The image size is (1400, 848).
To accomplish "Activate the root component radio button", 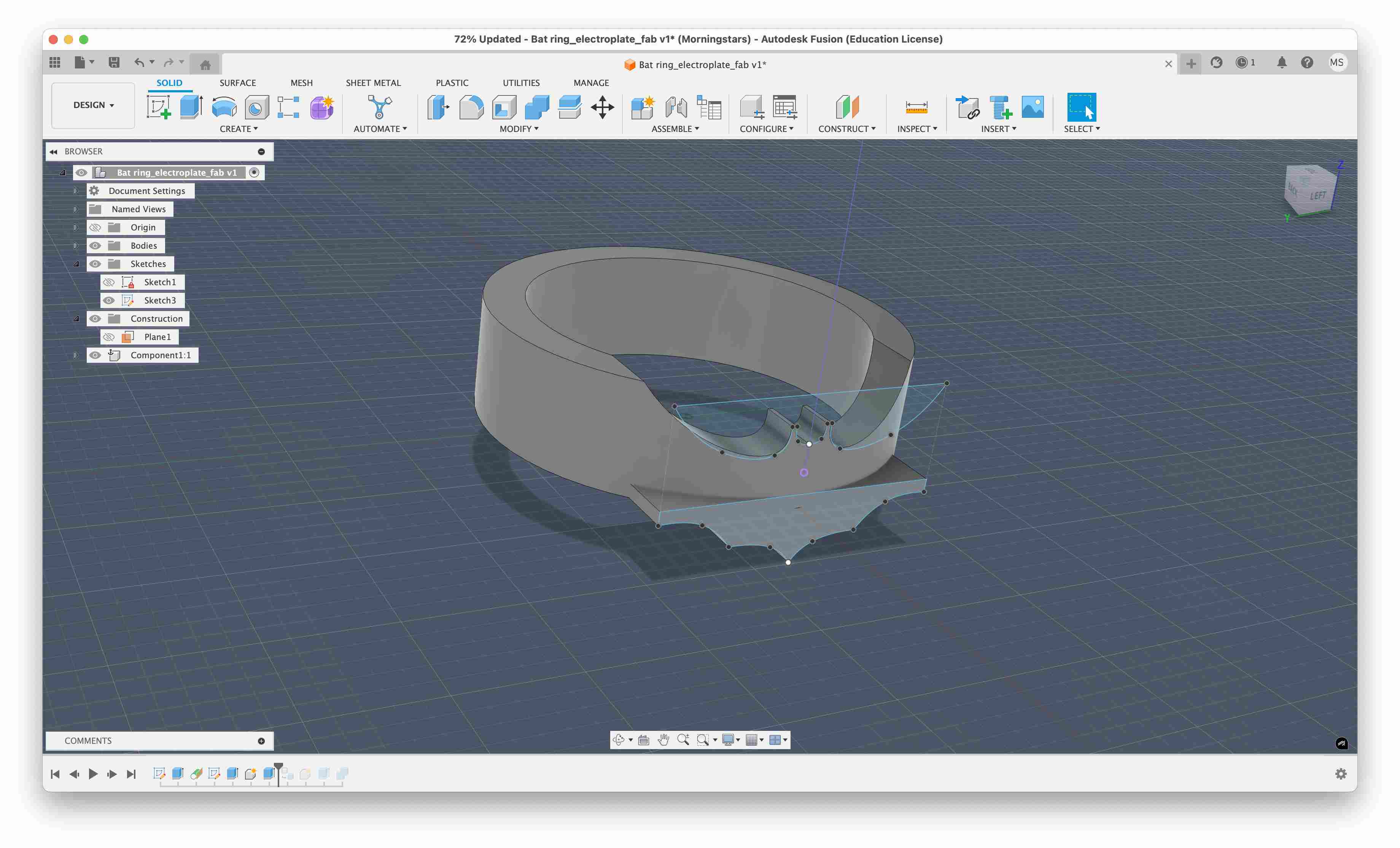I will 254,172.
